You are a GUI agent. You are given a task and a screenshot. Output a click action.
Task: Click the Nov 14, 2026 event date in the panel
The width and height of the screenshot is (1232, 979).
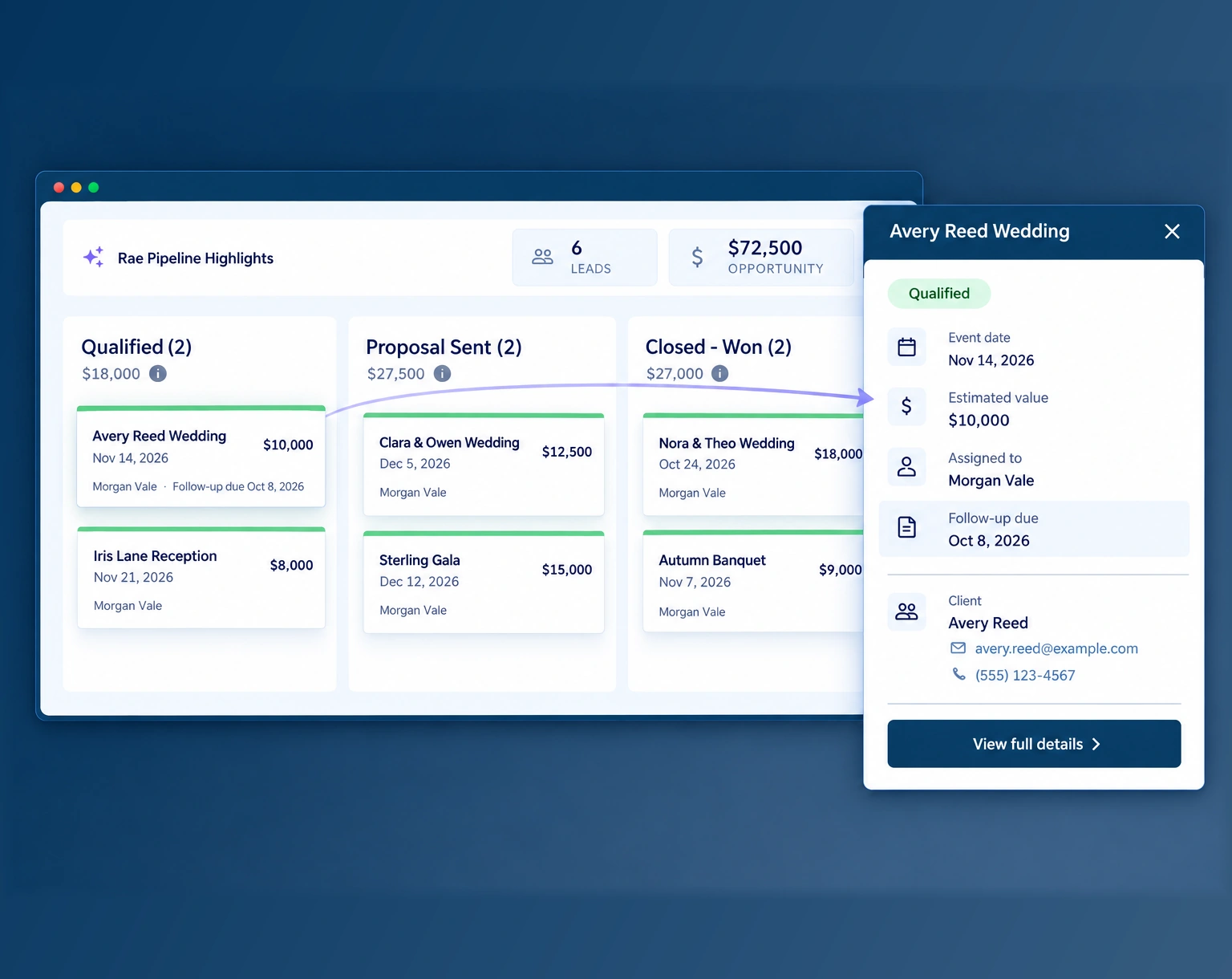point(991,360)
